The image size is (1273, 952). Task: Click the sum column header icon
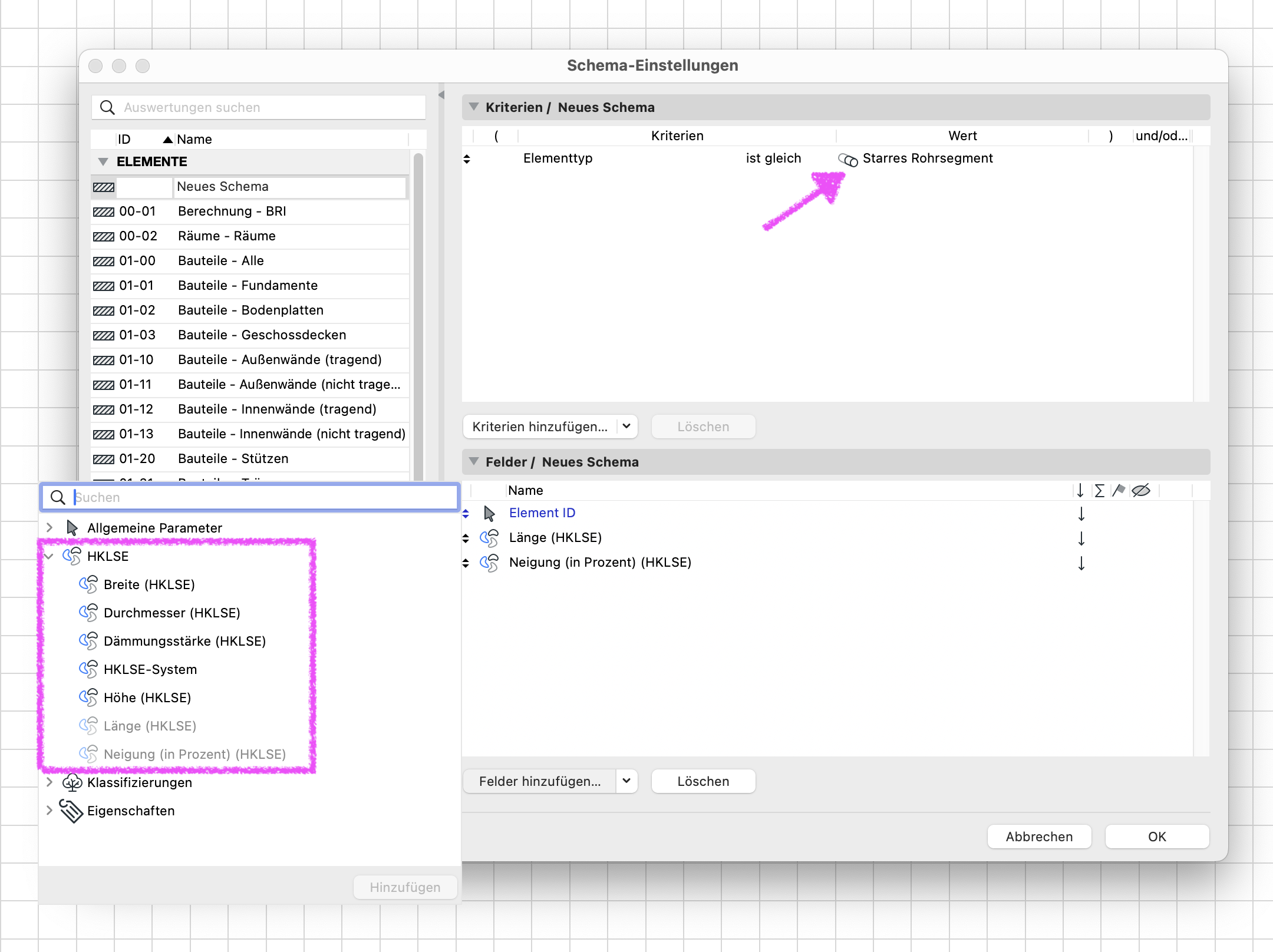click(1099, 491)
